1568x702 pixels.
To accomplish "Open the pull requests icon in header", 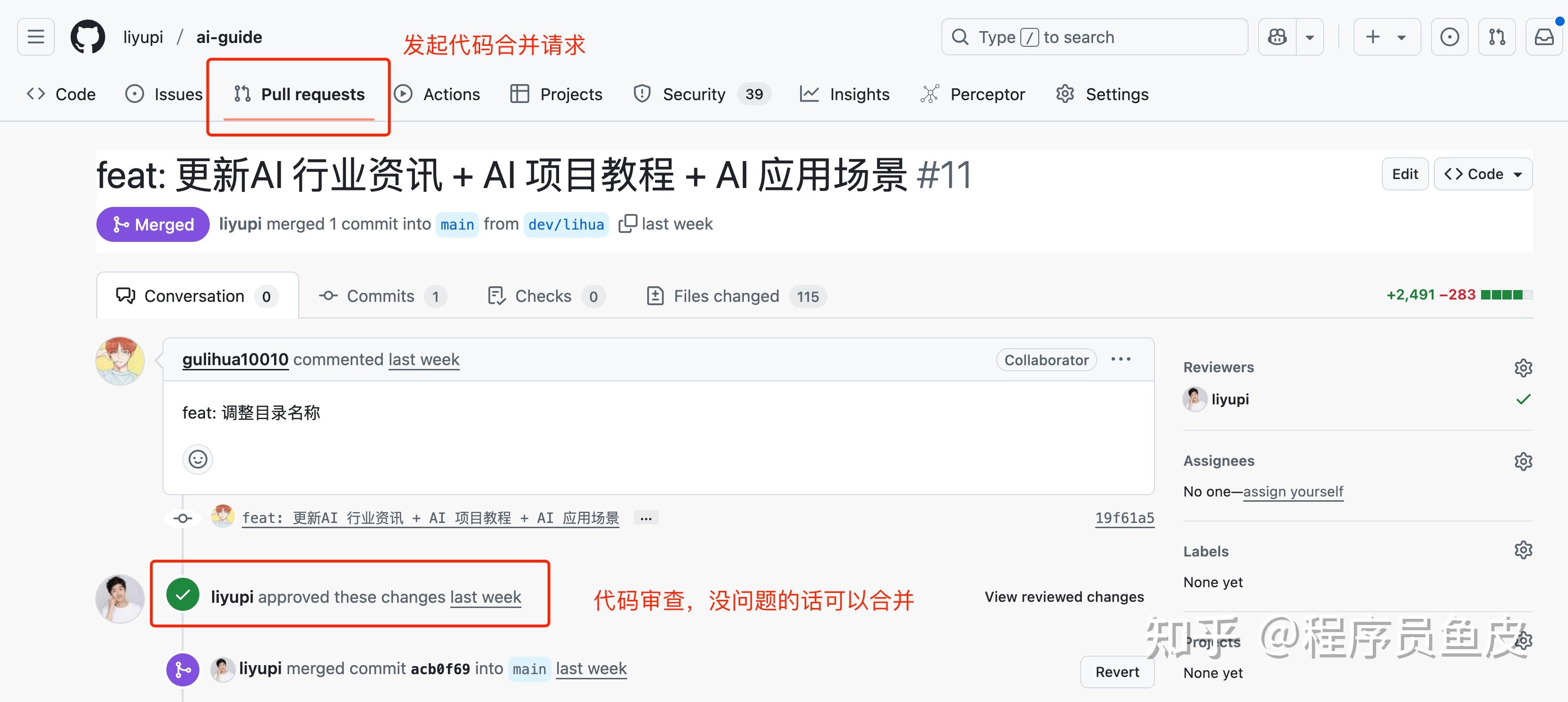I will (1497, 37).
